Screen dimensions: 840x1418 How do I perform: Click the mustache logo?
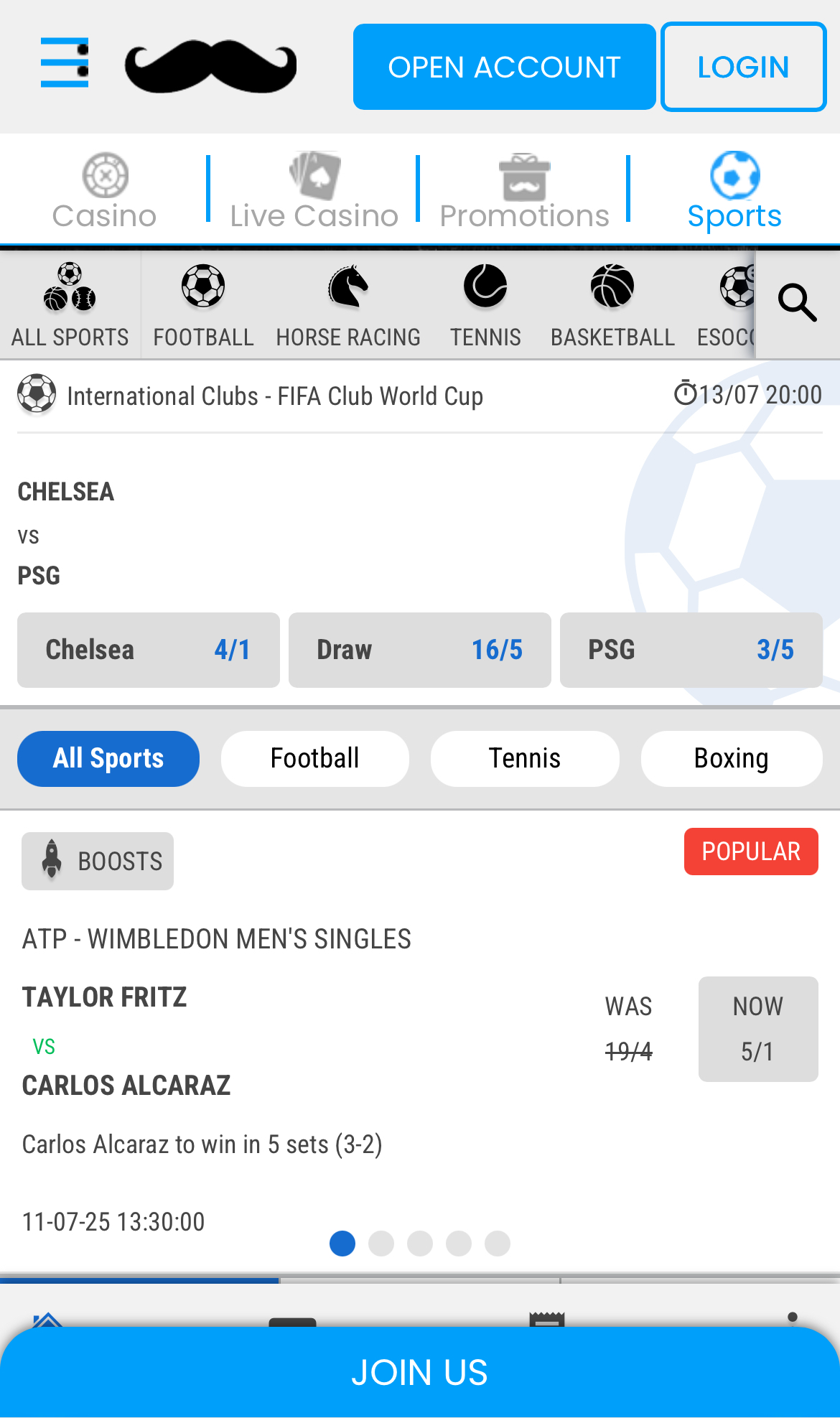pyautogui.click(x=210, y=67)
